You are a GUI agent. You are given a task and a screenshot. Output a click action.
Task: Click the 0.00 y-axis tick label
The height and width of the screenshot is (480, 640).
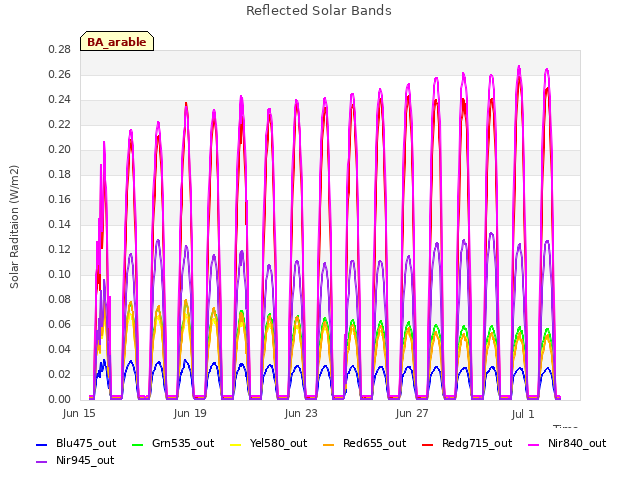60,399
